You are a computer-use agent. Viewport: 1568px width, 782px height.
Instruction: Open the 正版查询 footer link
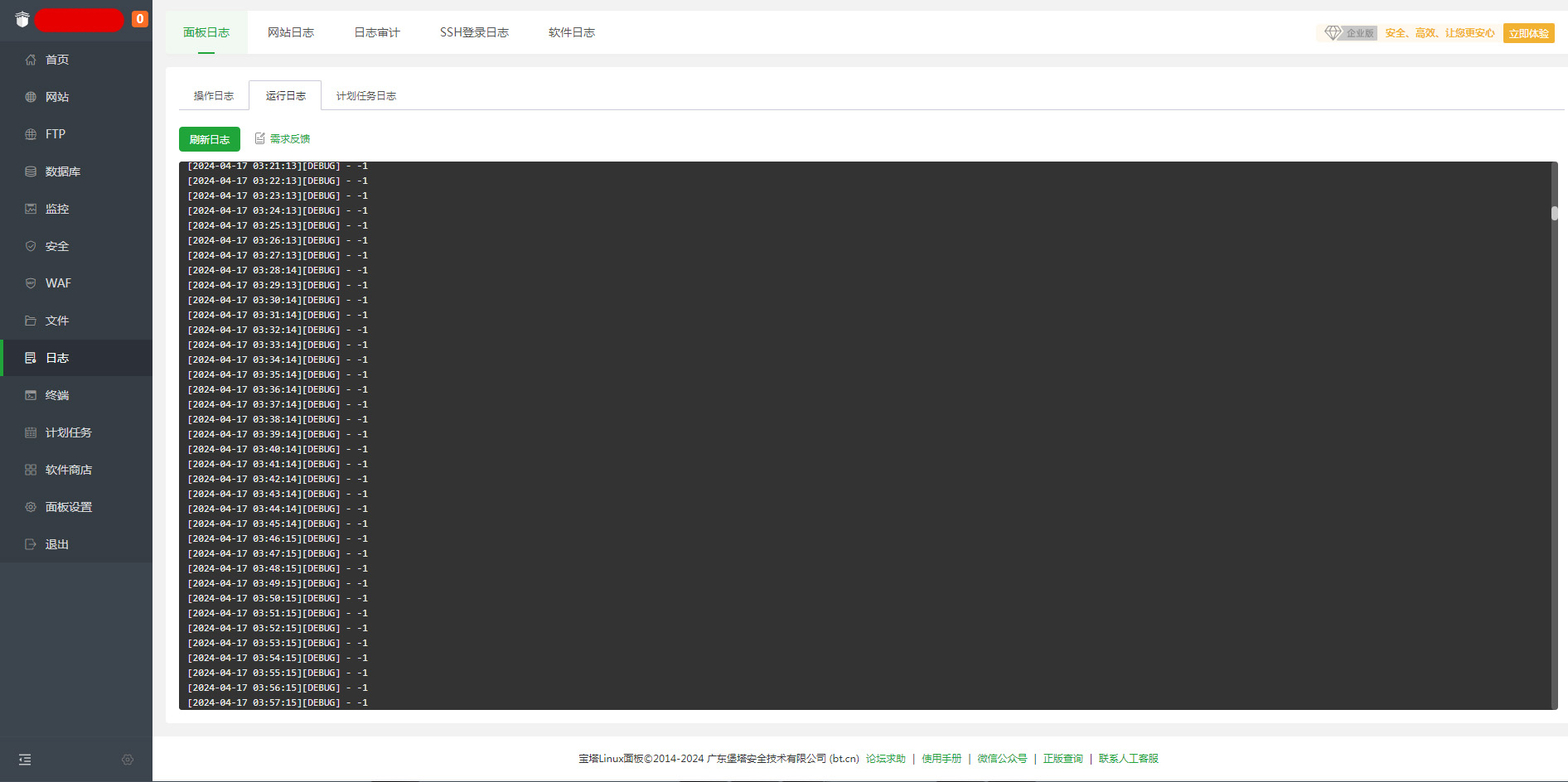click(x=1063, y=759)
